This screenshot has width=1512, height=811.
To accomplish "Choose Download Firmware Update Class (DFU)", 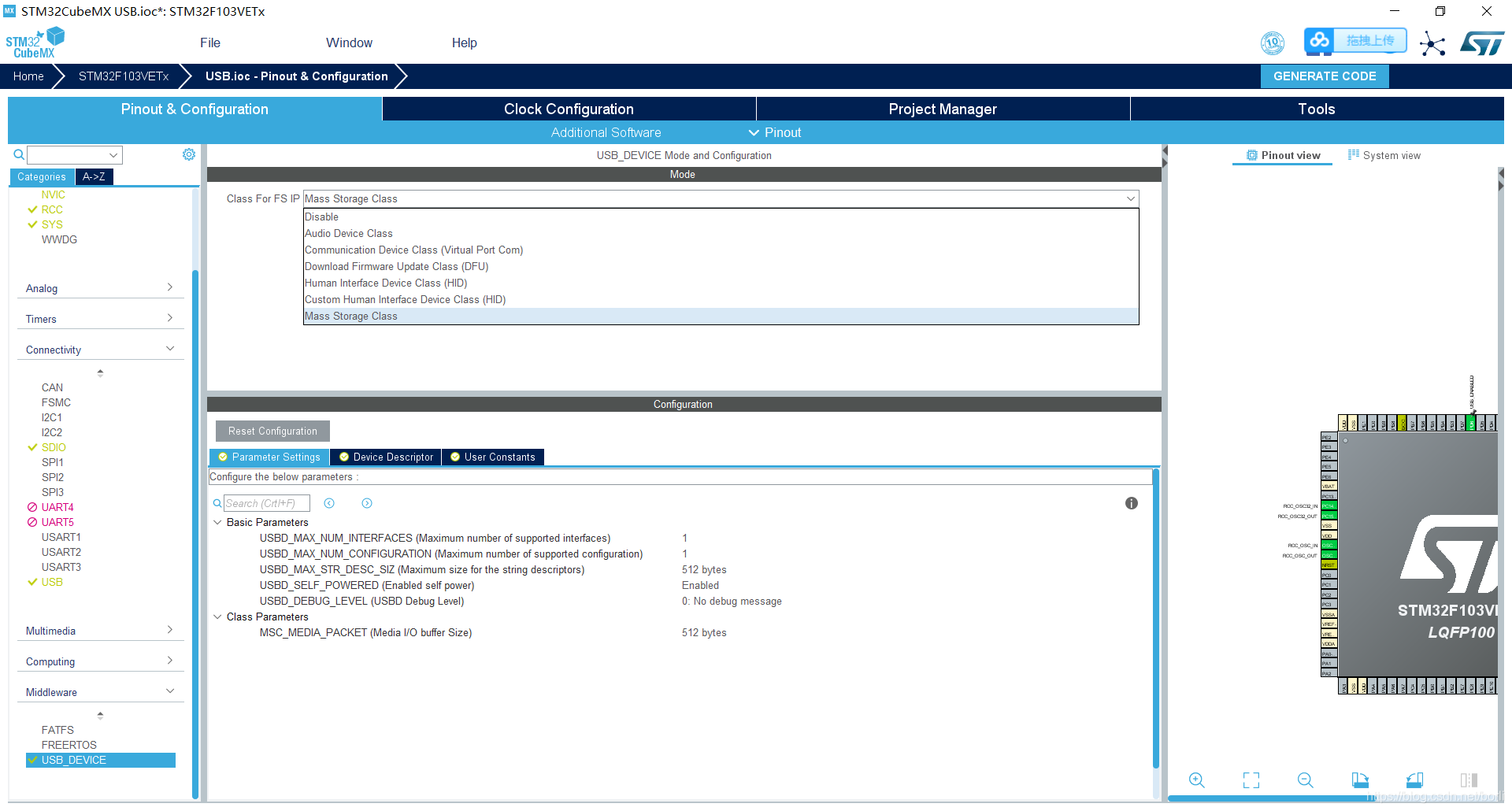I will [721, 266].
